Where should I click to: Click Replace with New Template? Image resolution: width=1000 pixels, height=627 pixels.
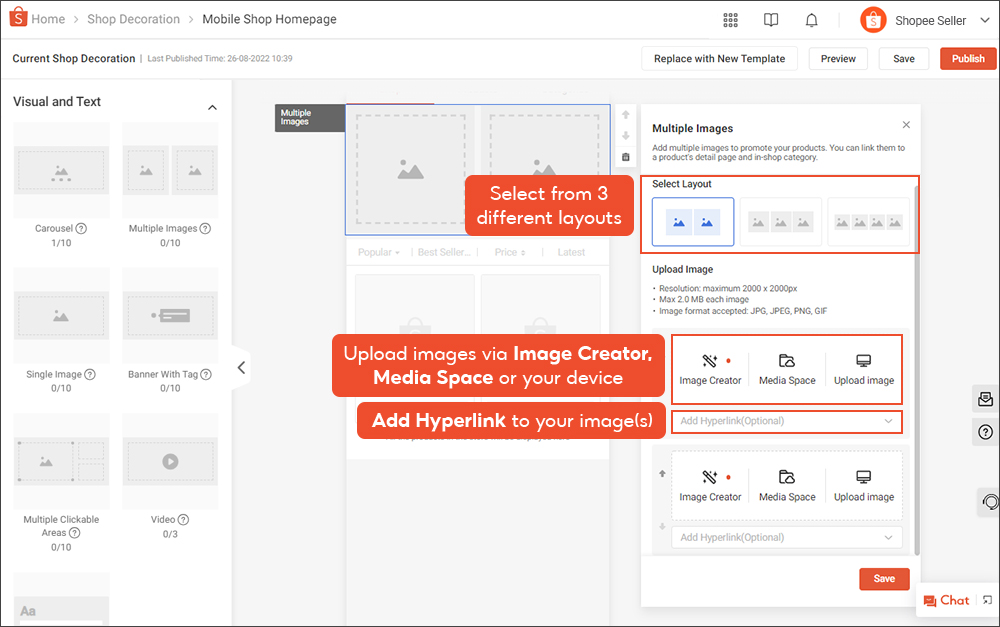[719, 59]
